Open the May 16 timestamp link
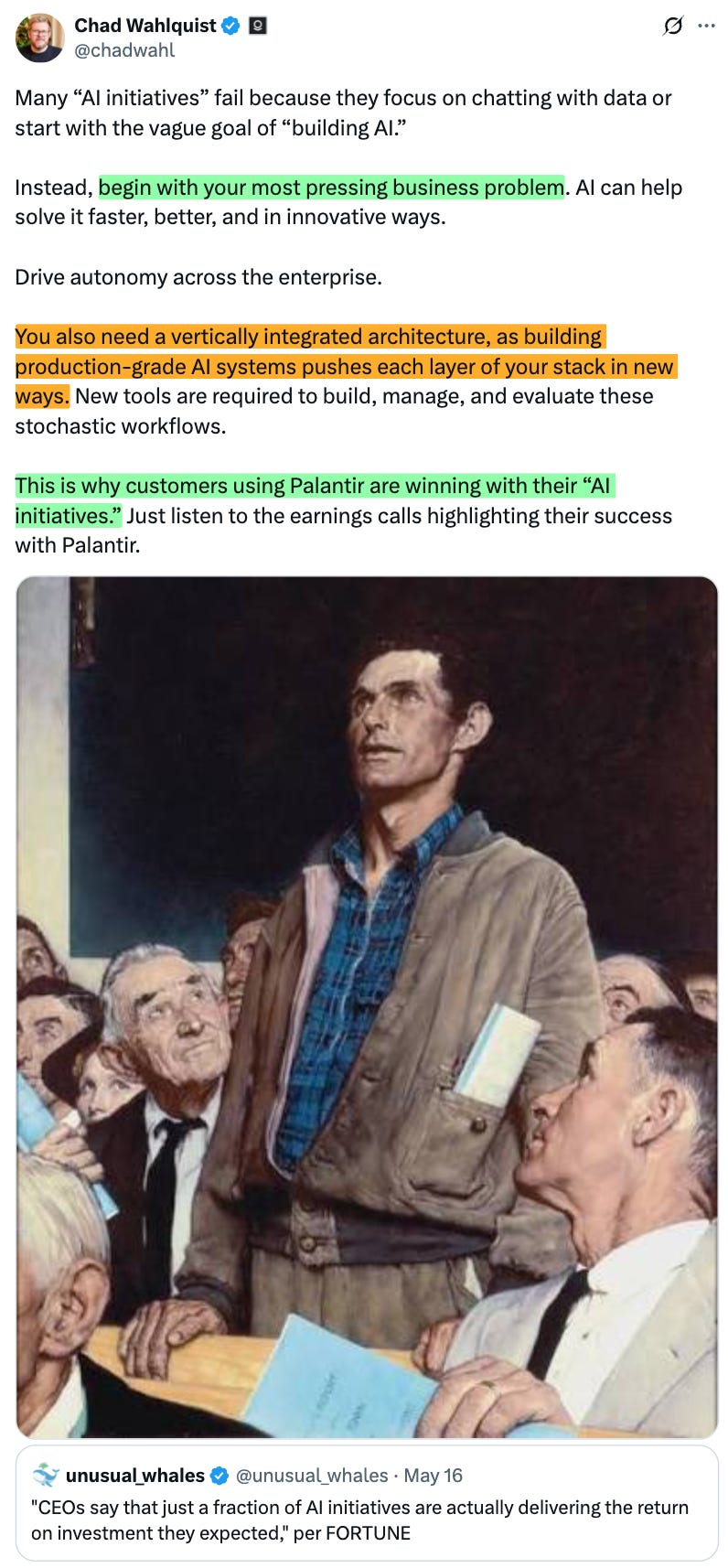This screenshot has height=1568, width=728. 433,1475
